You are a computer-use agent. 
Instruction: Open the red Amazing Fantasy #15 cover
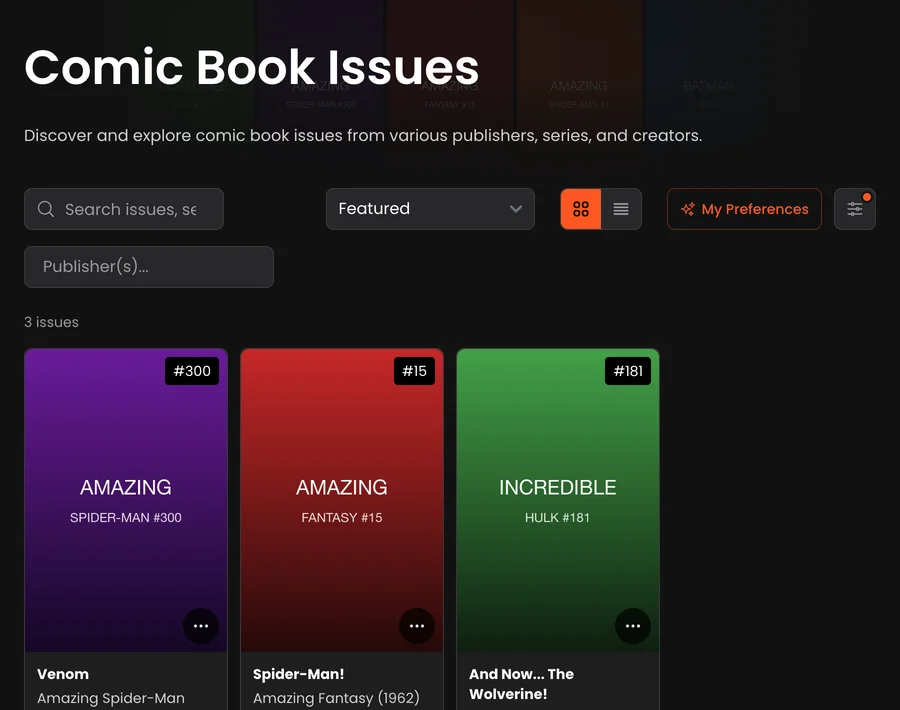pos(342,500)
